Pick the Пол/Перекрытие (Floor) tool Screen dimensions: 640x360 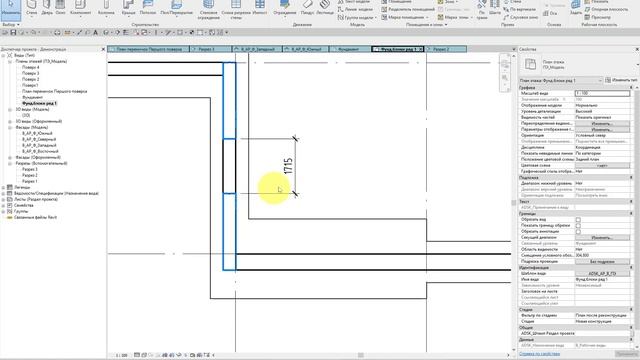pos(176,8)
